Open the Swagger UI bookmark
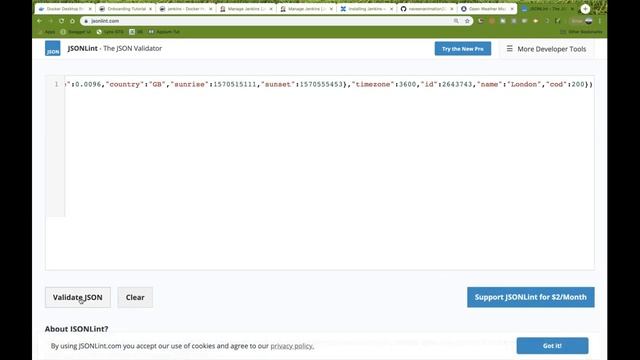The image size is (640, 360). pyautogui.click(x=76, y=32)
